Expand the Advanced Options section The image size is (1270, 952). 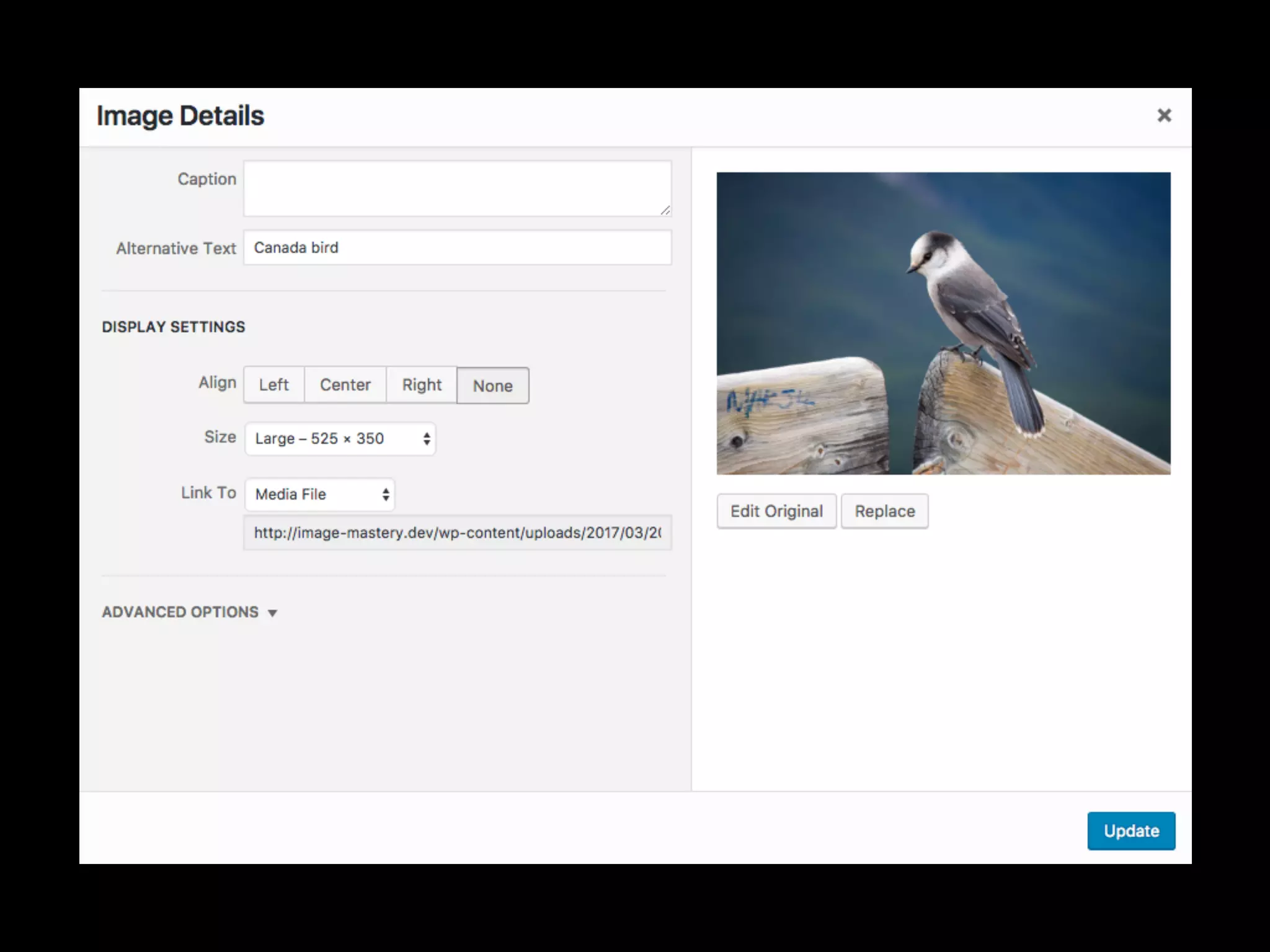pos(189,612)
